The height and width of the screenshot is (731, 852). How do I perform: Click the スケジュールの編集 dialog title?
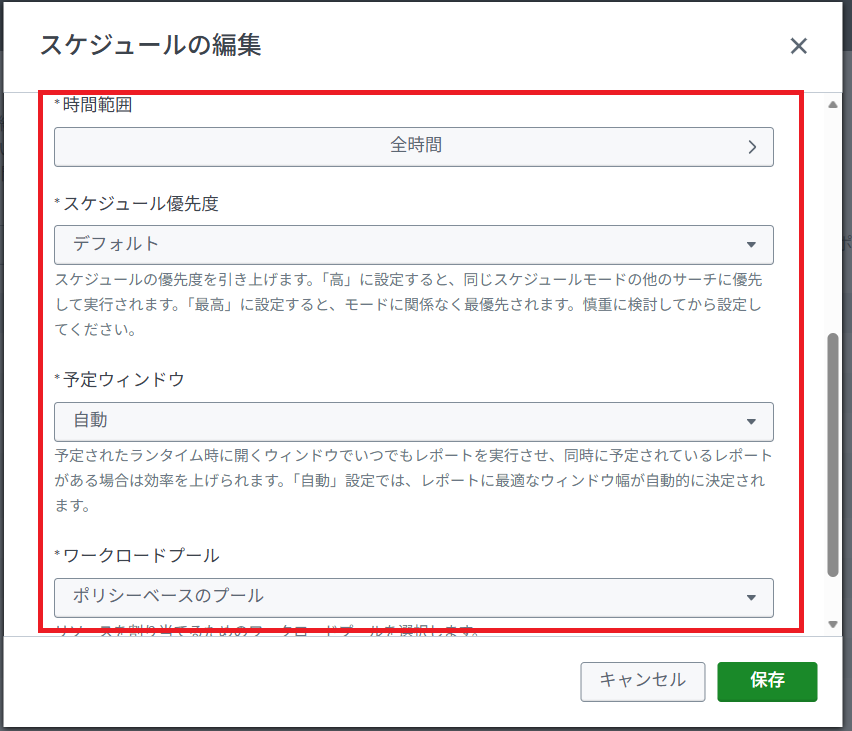coord(150,46)
